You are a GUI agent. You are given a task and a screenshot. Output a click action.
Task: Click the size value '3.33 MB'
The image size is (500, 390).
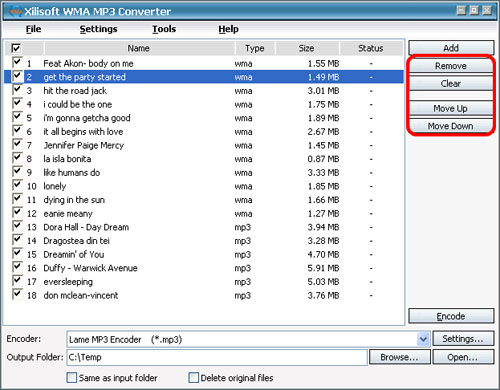[x=323, y=173]
